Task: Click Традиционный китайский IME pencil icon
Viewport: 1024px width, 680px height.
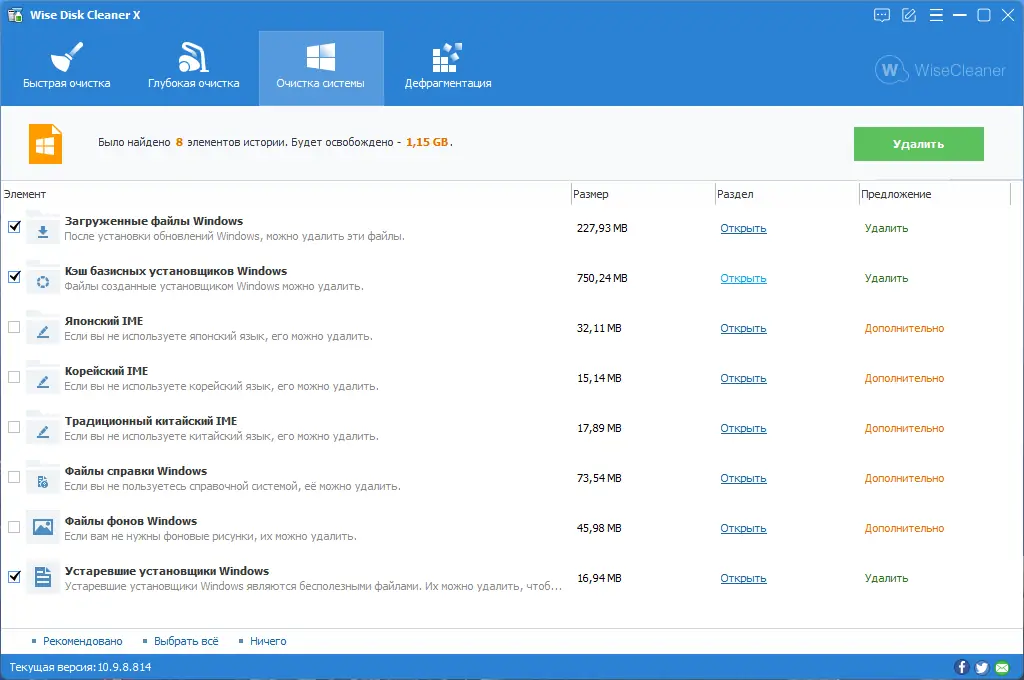Action: tap(43, 428)
